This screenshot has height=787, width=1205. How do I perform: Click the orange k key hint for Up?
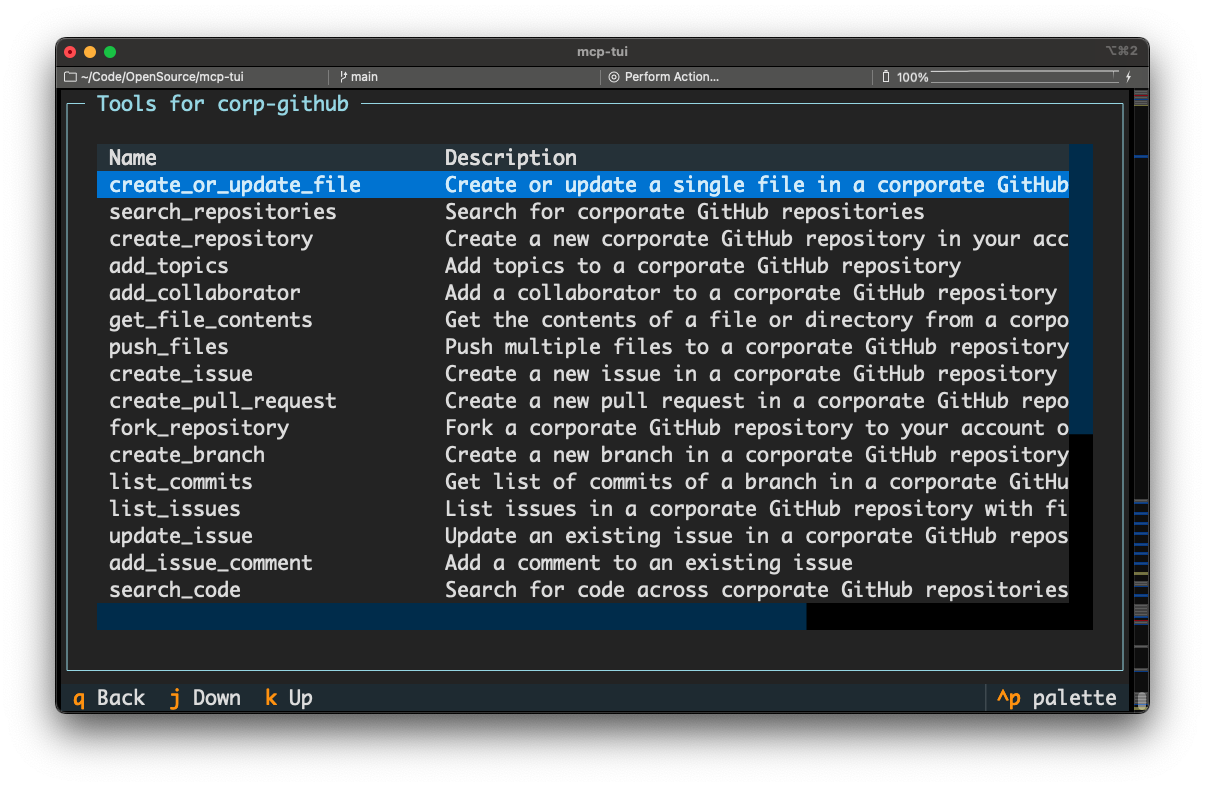coord(270,697)
